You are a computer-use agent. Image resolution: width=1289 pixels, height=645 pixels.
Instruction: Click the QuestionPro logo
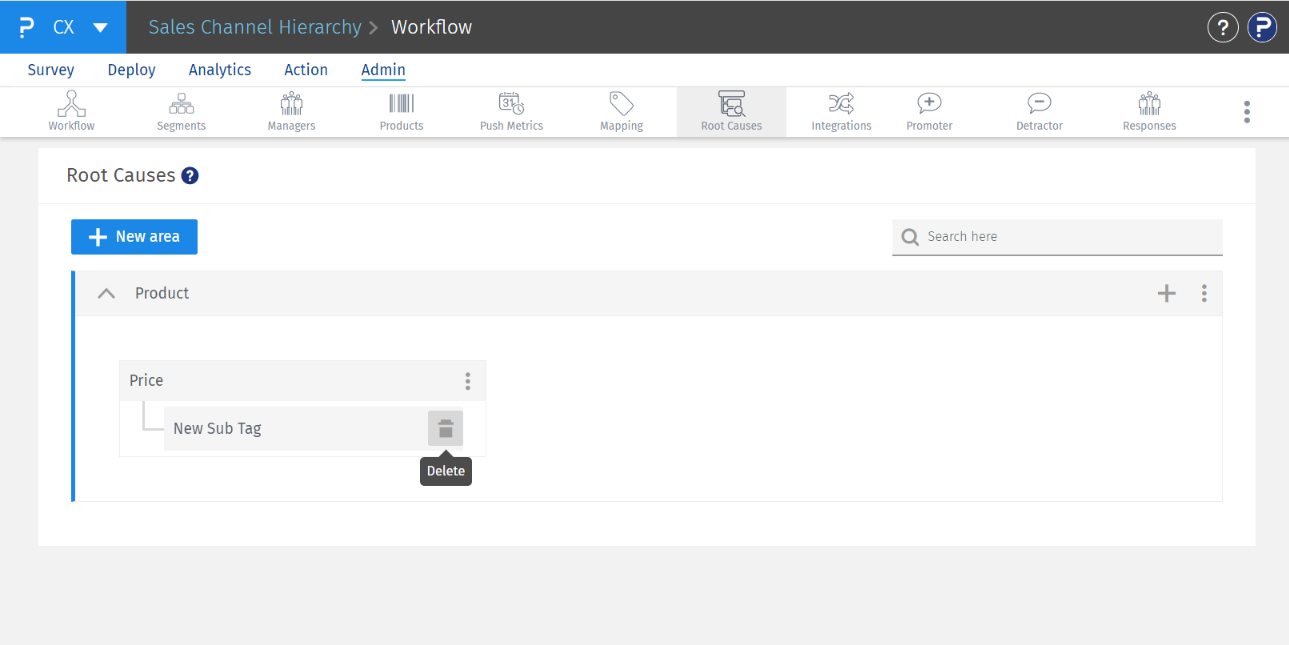(x=27, y=27)
